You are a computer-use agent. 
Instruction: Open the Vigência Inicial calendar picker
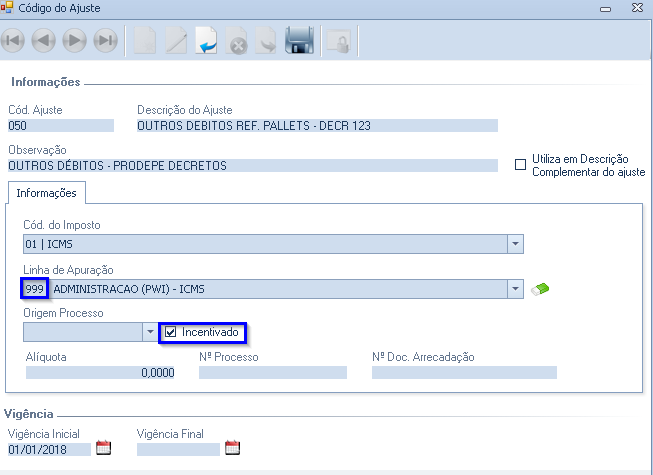pyautogui.click(x=103, y=448)
